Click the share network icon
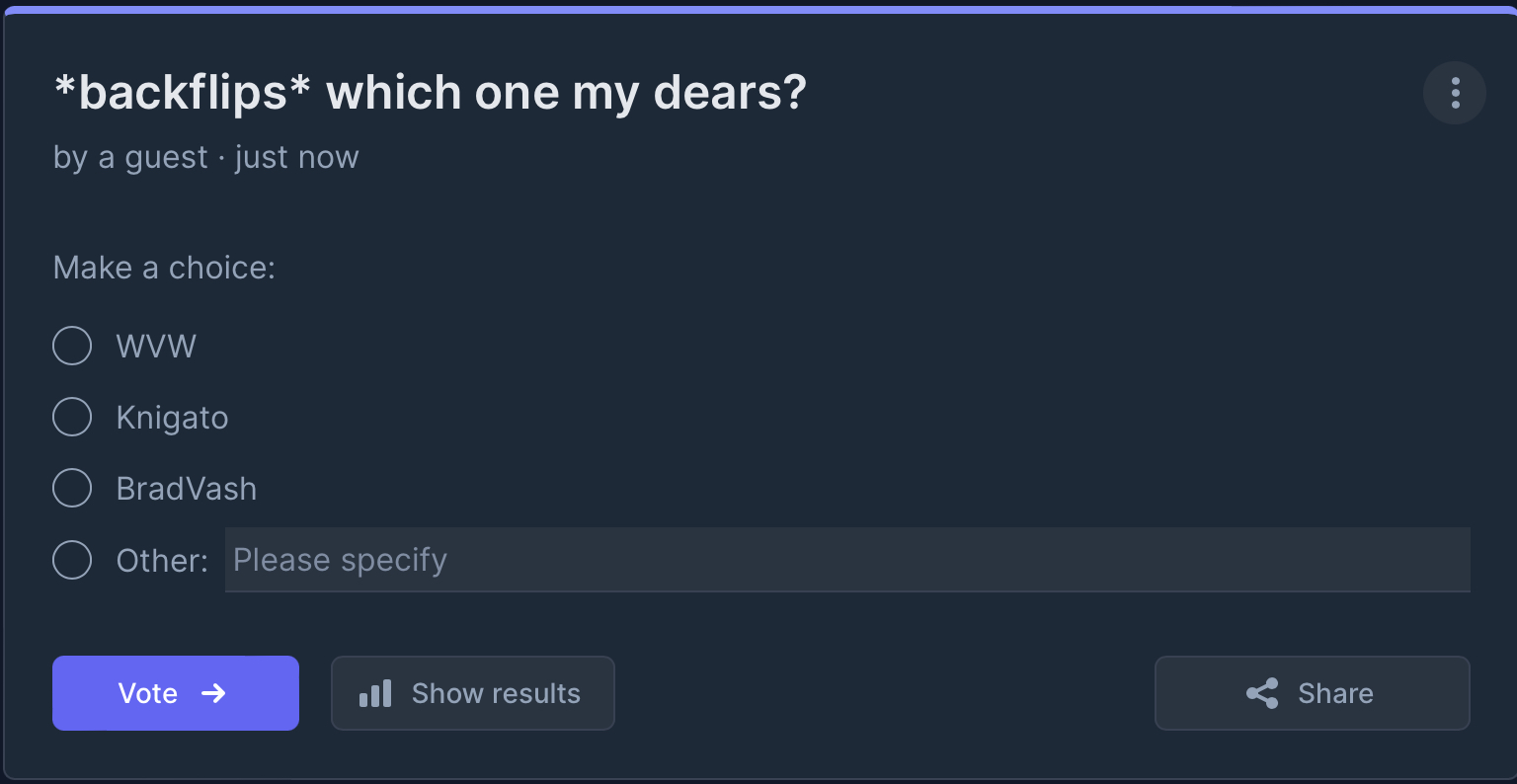This screenshot has height=784, width=1517. click(x=1262, y=693)
